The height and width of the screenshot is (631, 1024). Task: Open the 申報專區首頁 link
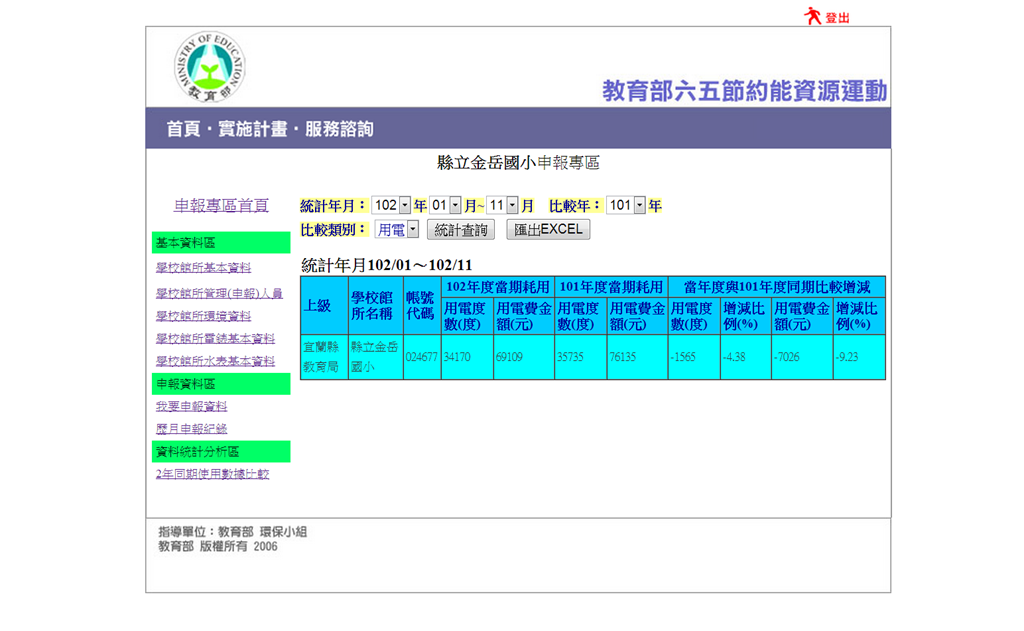[x=221, y=206]
